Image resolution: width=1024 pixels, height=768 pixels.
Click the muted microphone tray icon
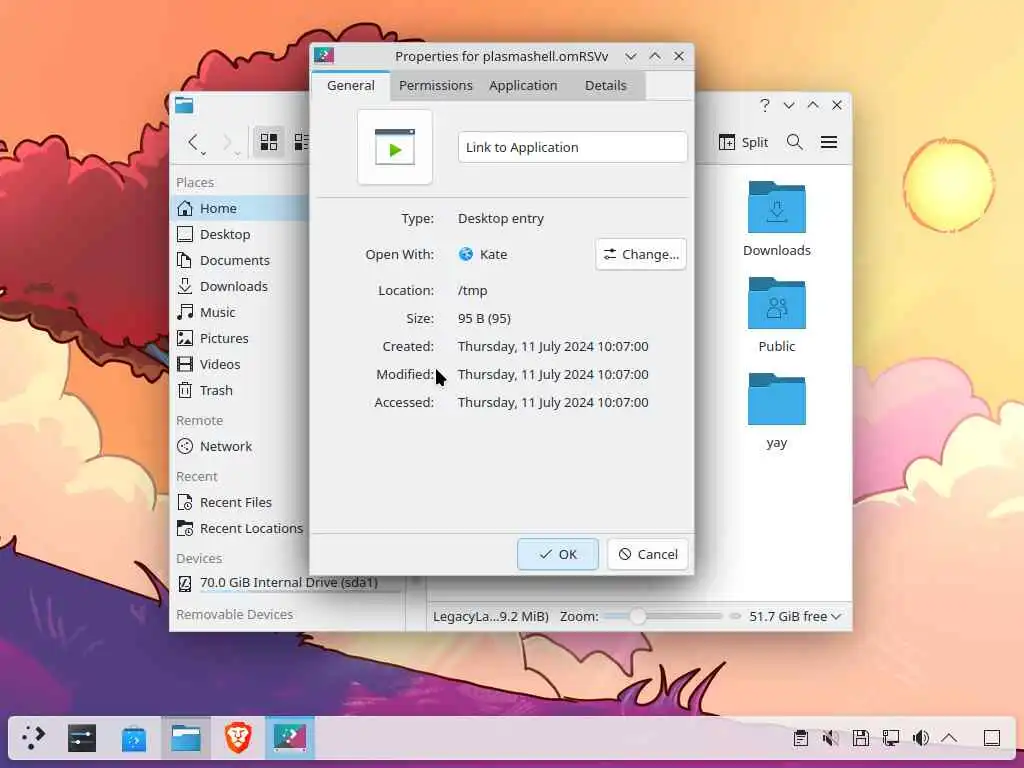831,738
